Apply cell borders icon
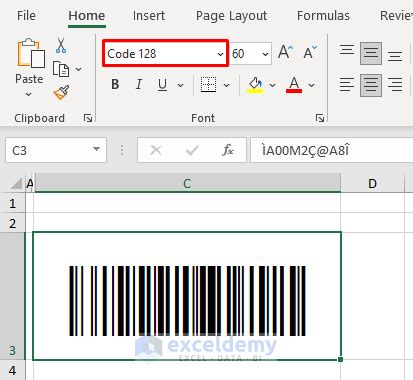Screen dimensions: 413x380 pos(209,85)
